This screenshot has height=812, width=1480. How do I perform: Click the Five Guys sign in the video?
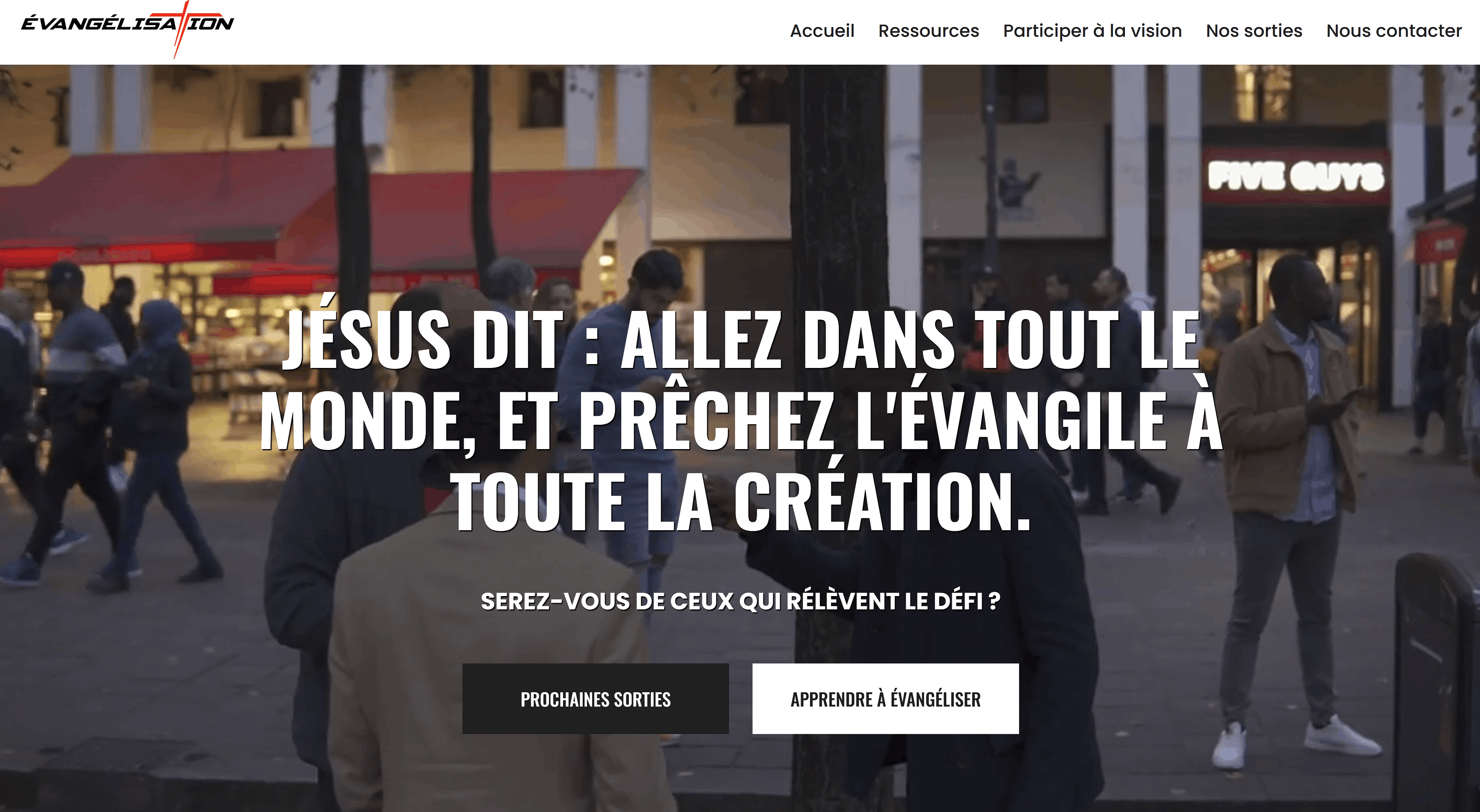click(x=1295, y=176)
